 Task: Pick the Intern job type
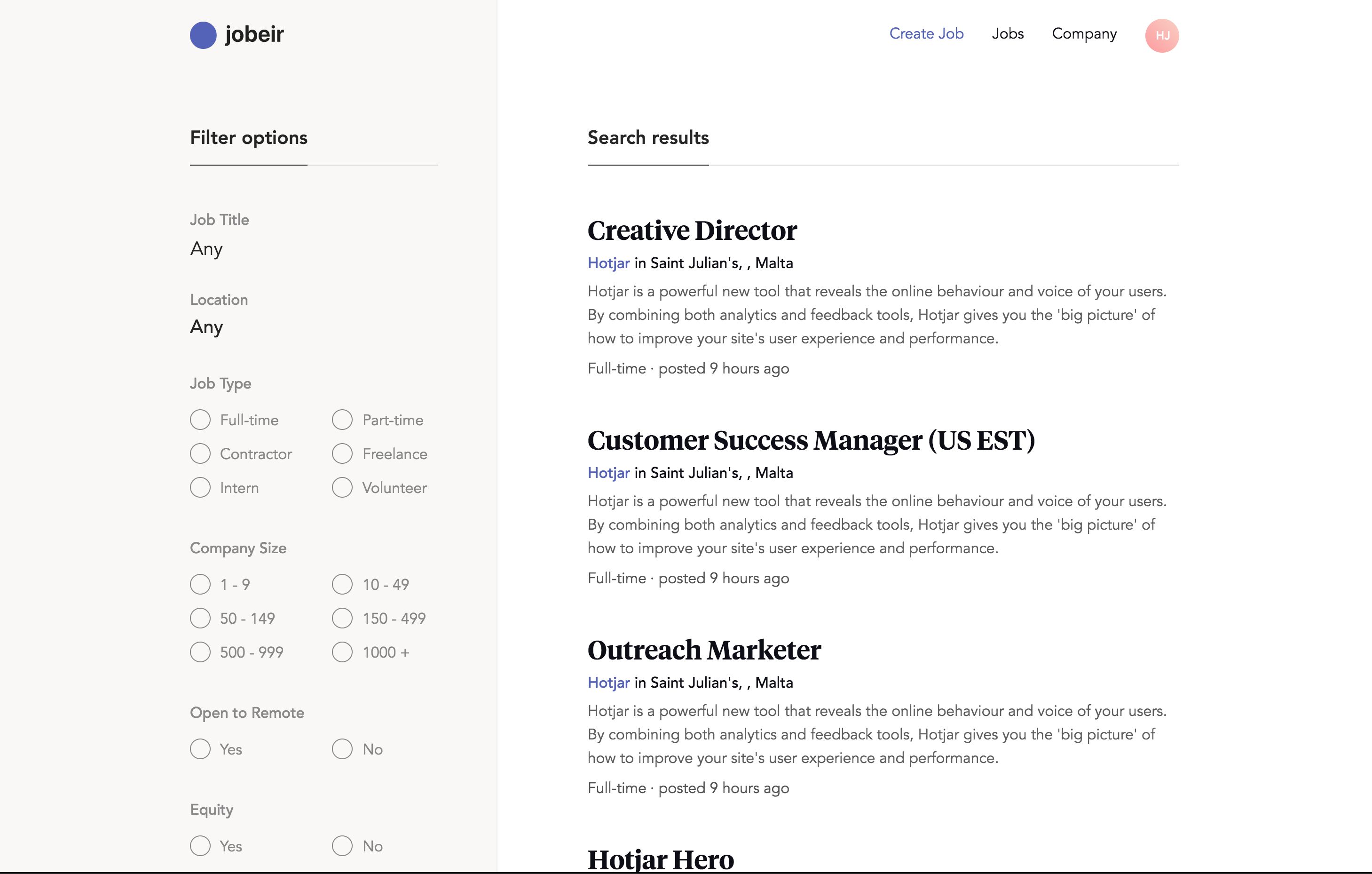click(200, 487)
